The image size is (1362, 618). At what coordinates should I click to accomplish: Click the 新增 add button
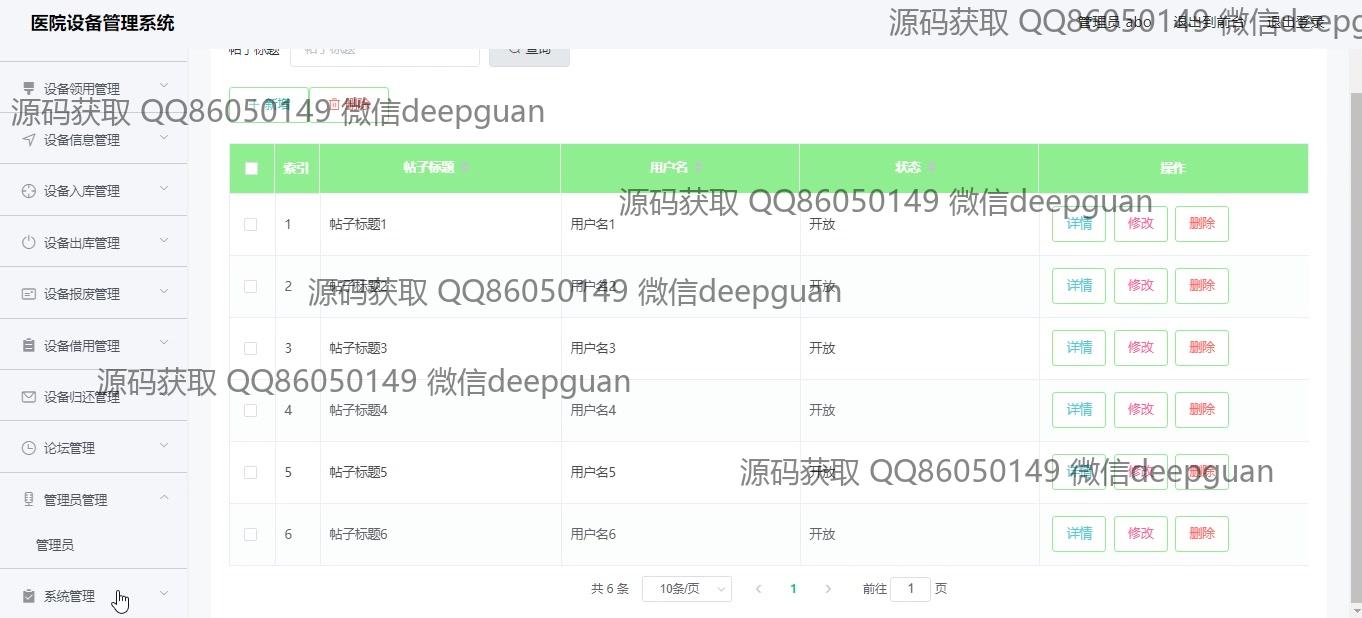[268, 104]
